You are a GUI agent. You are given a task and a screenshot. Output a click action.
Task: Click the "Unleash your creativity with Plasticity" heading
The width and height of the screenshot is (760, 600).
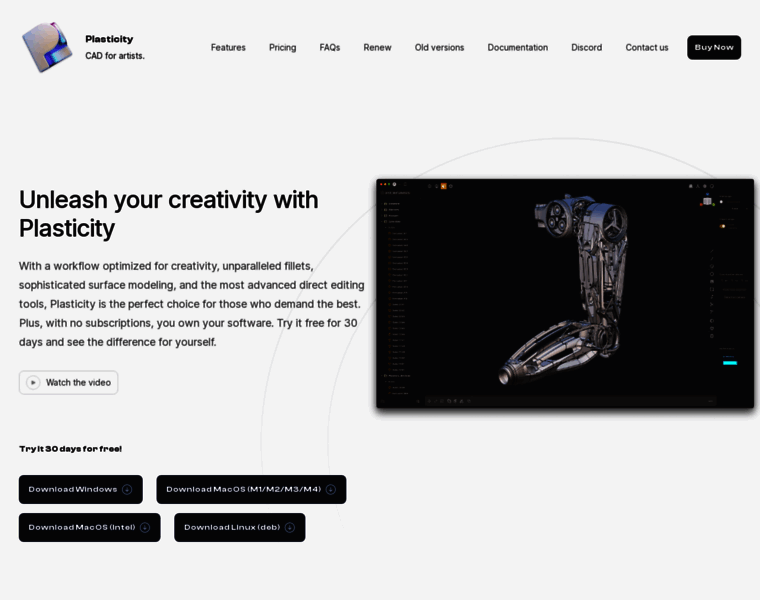[x=169, y=214]
